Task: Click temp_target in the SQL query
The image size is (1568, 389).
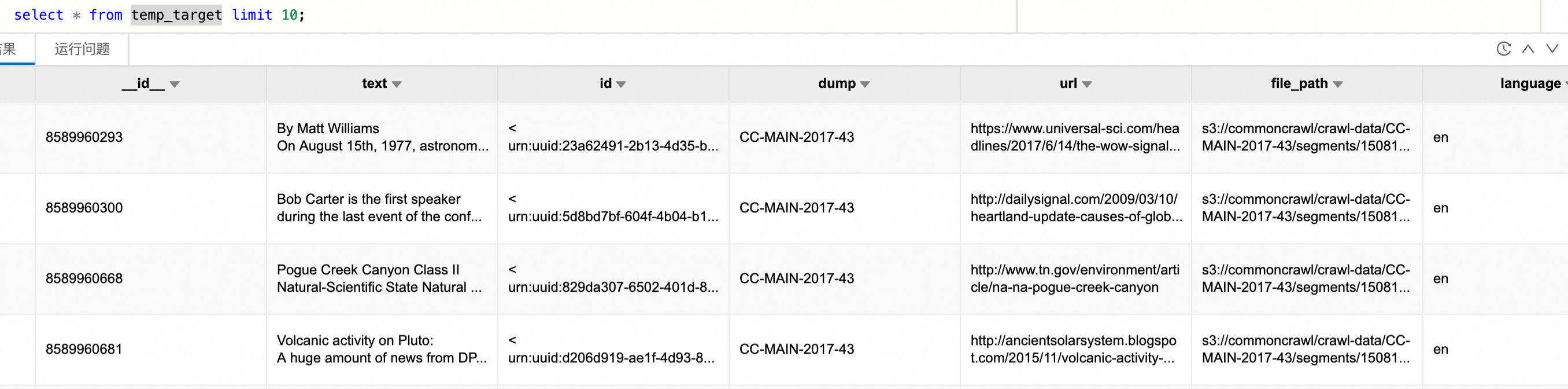Action: coord(176,14)
